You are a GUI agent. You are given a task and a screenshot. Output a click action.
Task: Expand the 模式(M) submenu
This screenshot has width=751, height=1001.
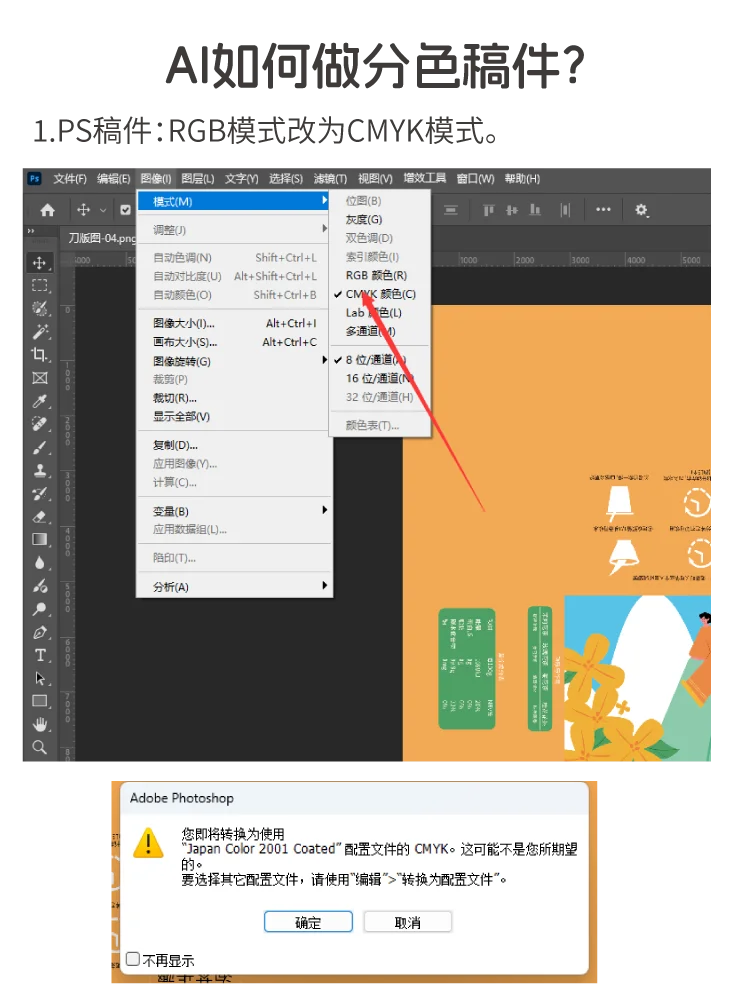(x=234, y=202)
